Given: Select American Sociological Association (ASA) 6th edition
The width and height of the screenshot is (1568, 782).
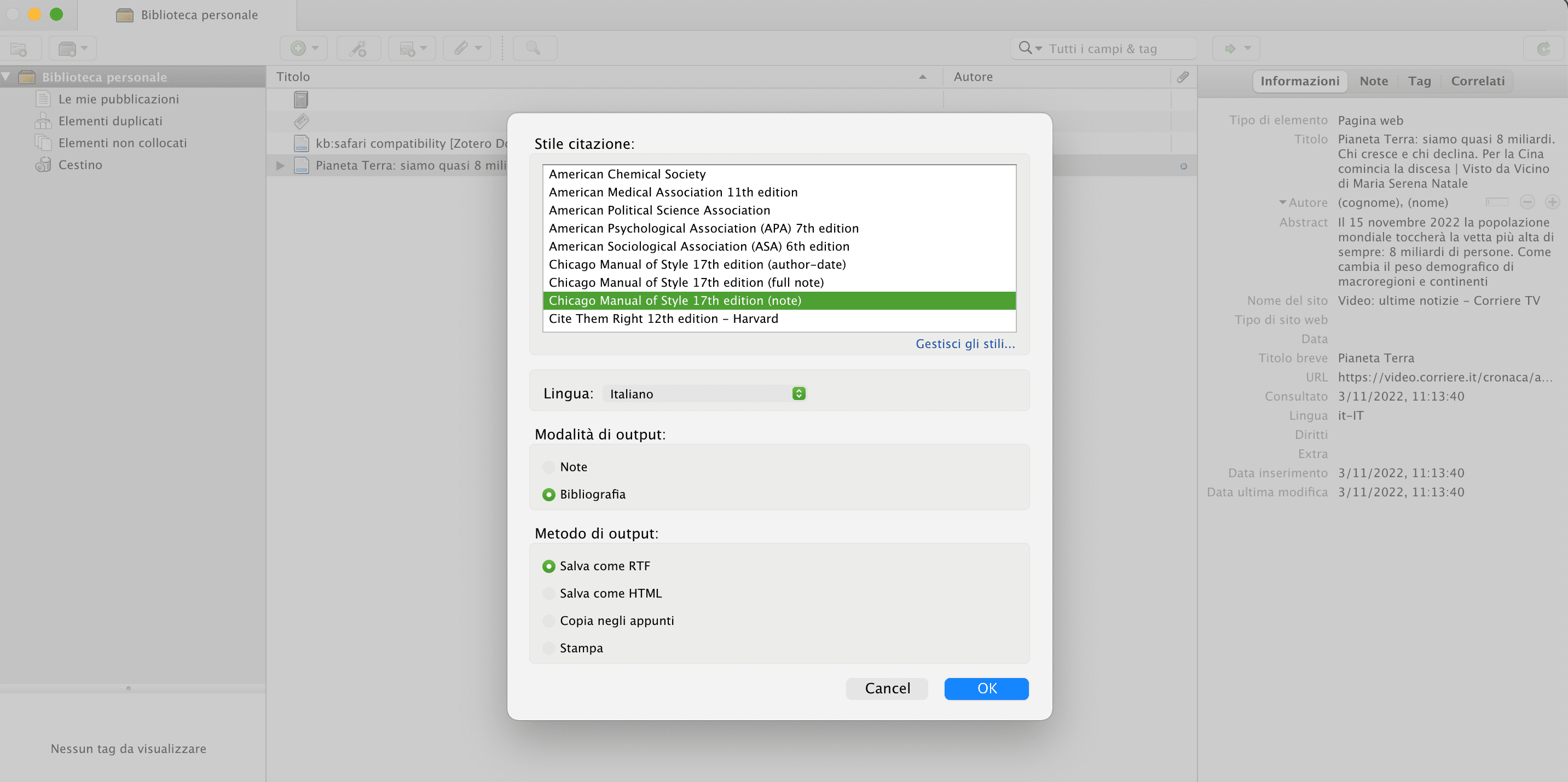Looking at the screenshot, I should point(779,246).
